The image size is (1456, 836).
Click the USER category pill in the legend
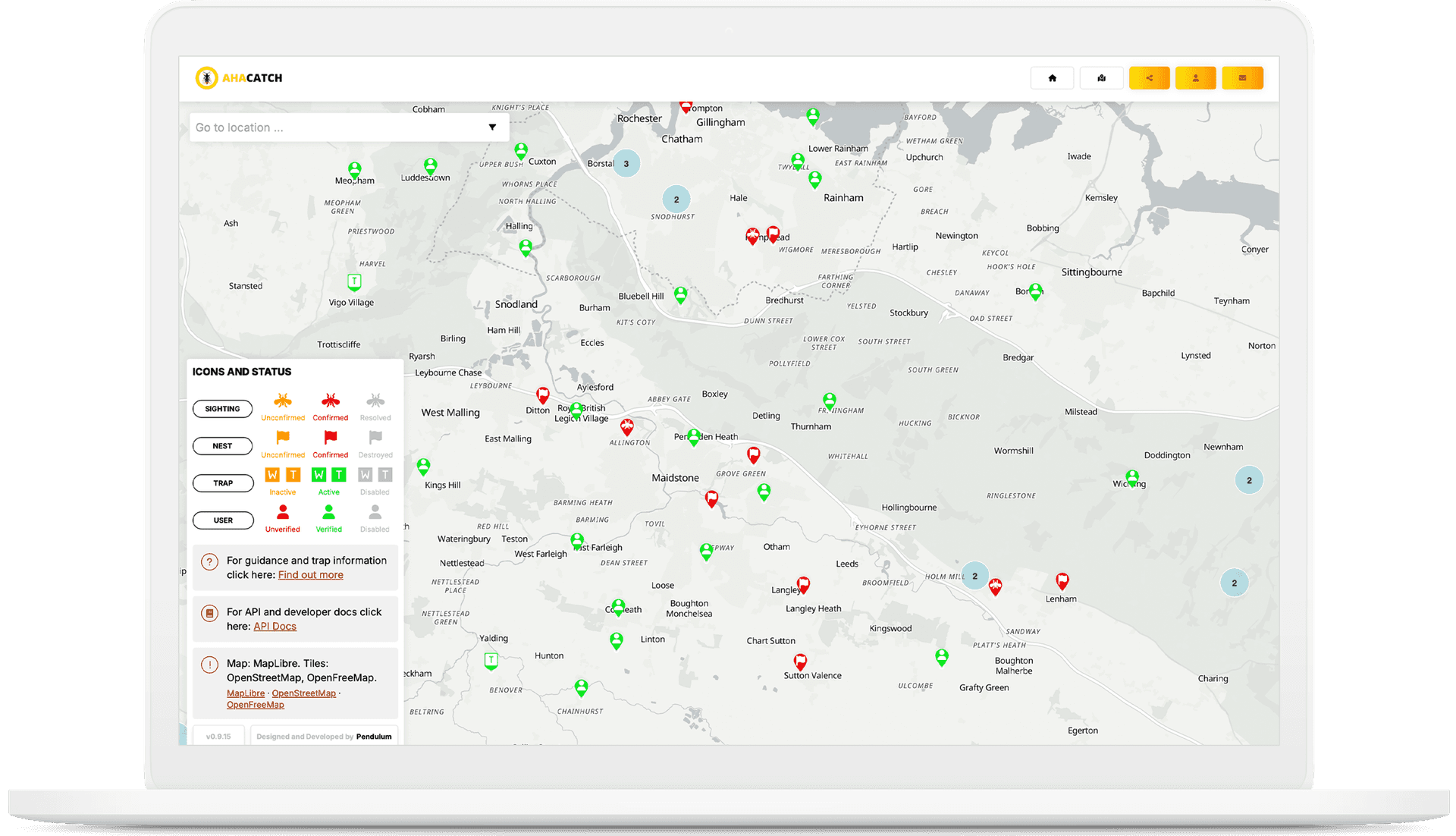tap(223, 520)
